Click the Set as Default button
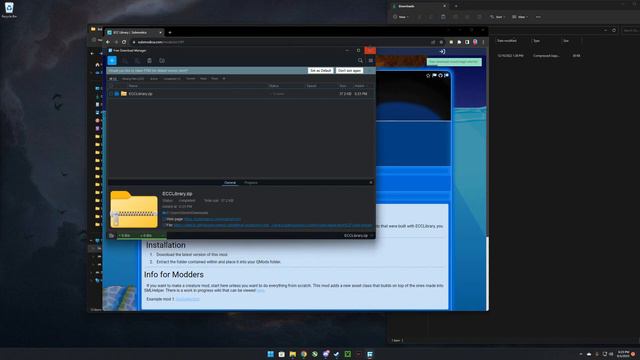Image resolution: width=640 pixels, height=360 pixels. (x=320, y=71)
